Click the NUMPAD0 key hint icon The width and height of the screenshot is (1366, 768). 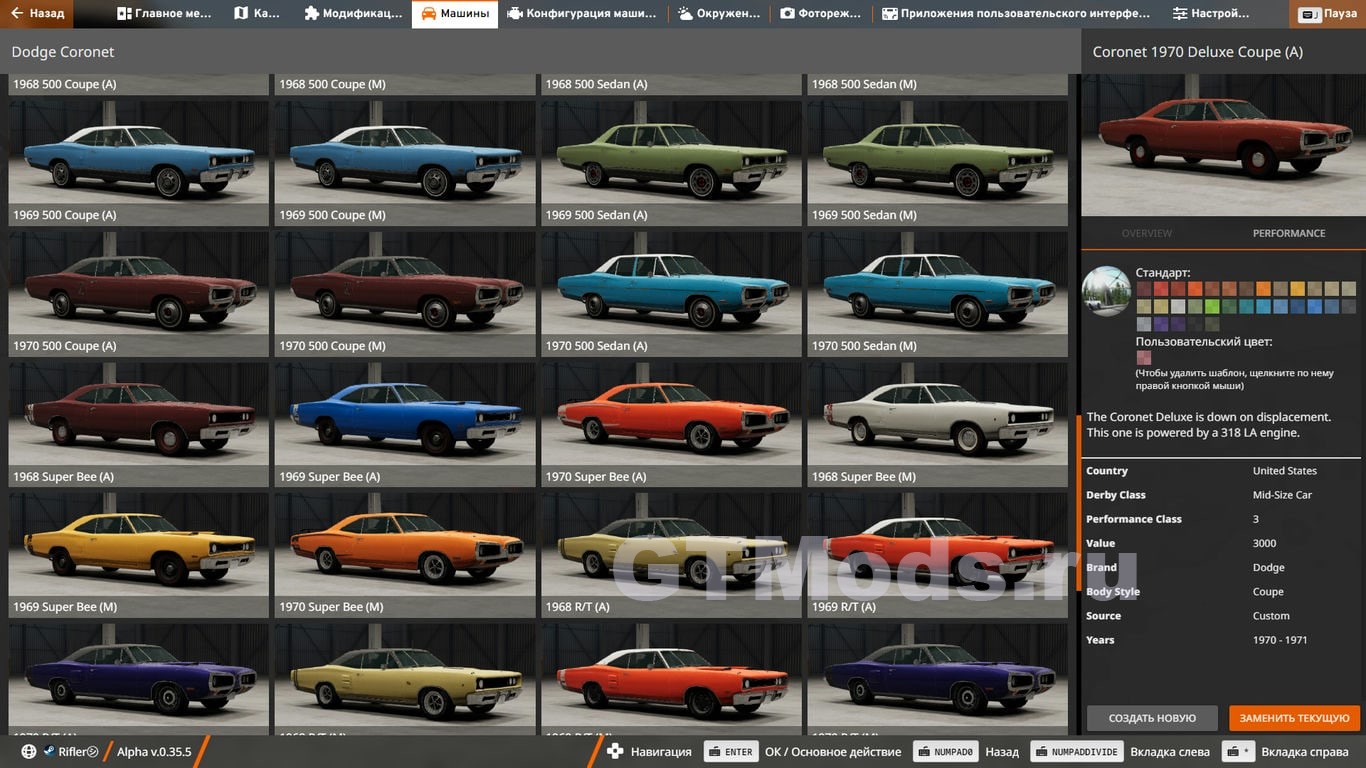[x=944, y=752]
